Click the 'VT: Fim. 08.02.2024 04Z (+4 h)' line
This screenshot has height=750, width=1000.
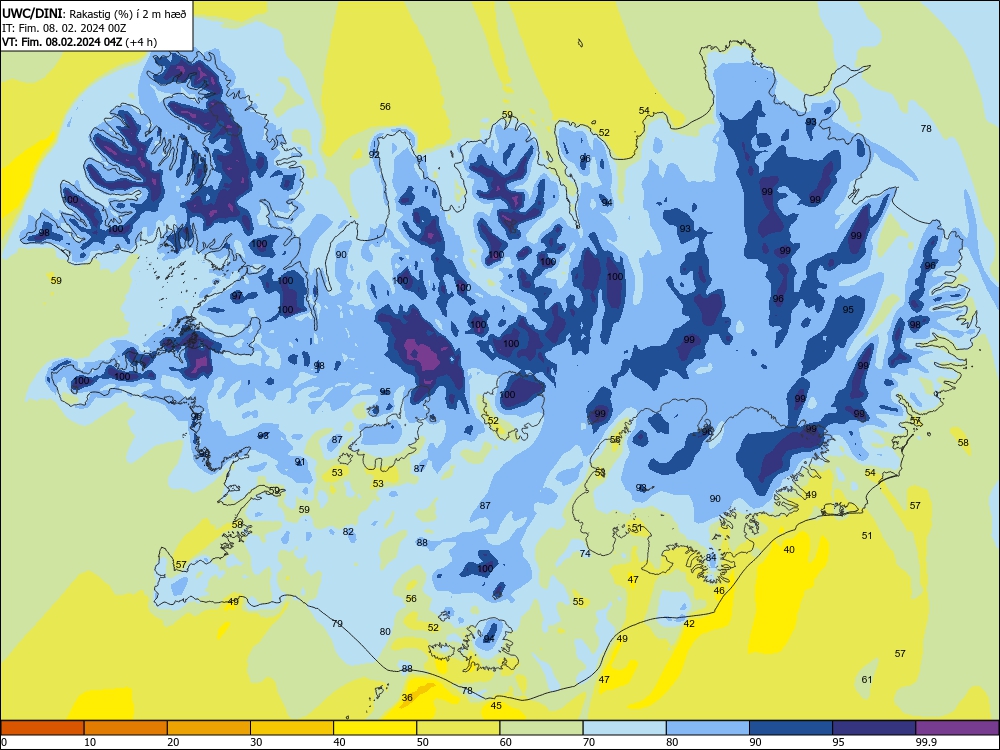79,42
